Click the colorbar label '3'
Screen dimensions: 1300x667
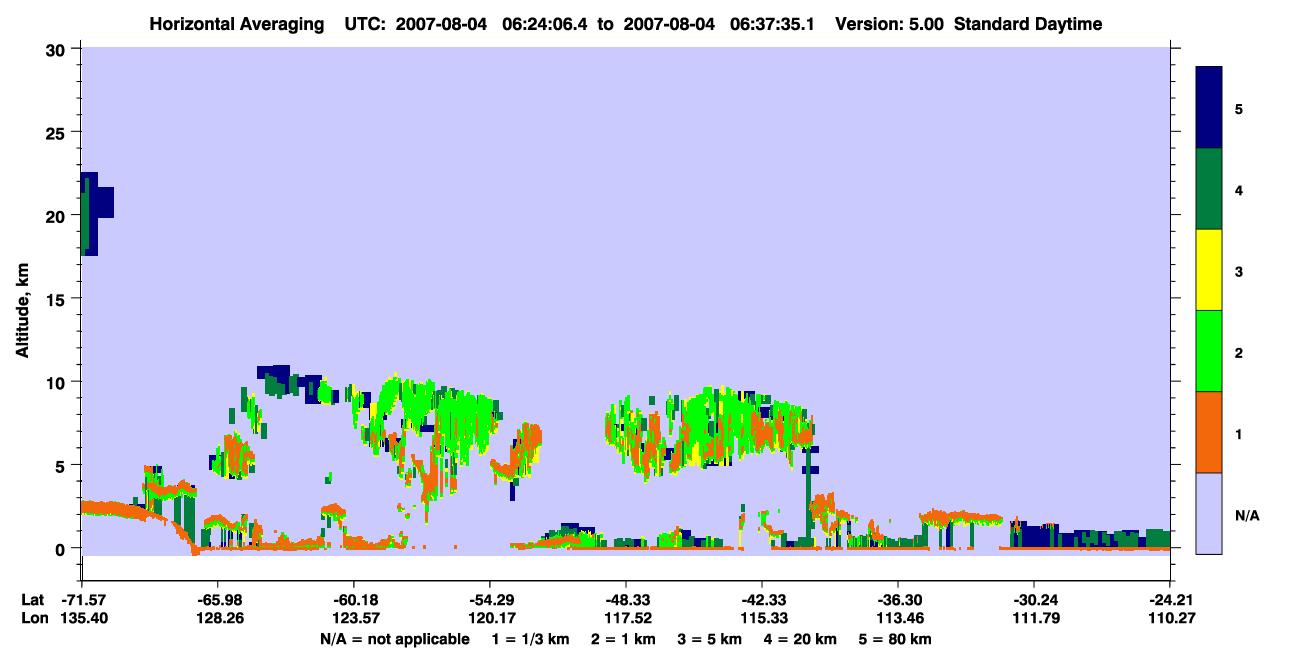click(1239, 271)
